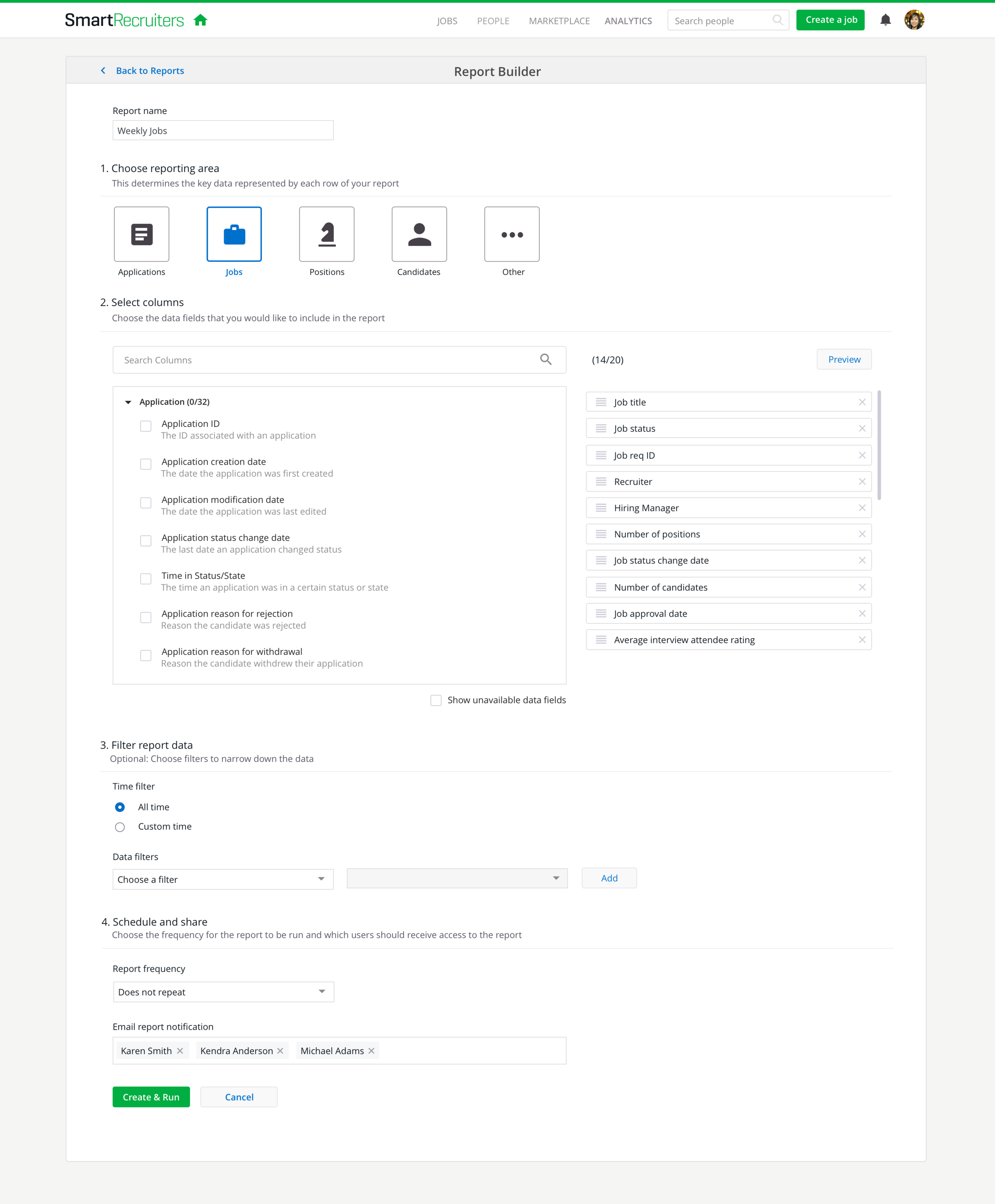Go to the PEOPLE nav menu

point(493,21)
